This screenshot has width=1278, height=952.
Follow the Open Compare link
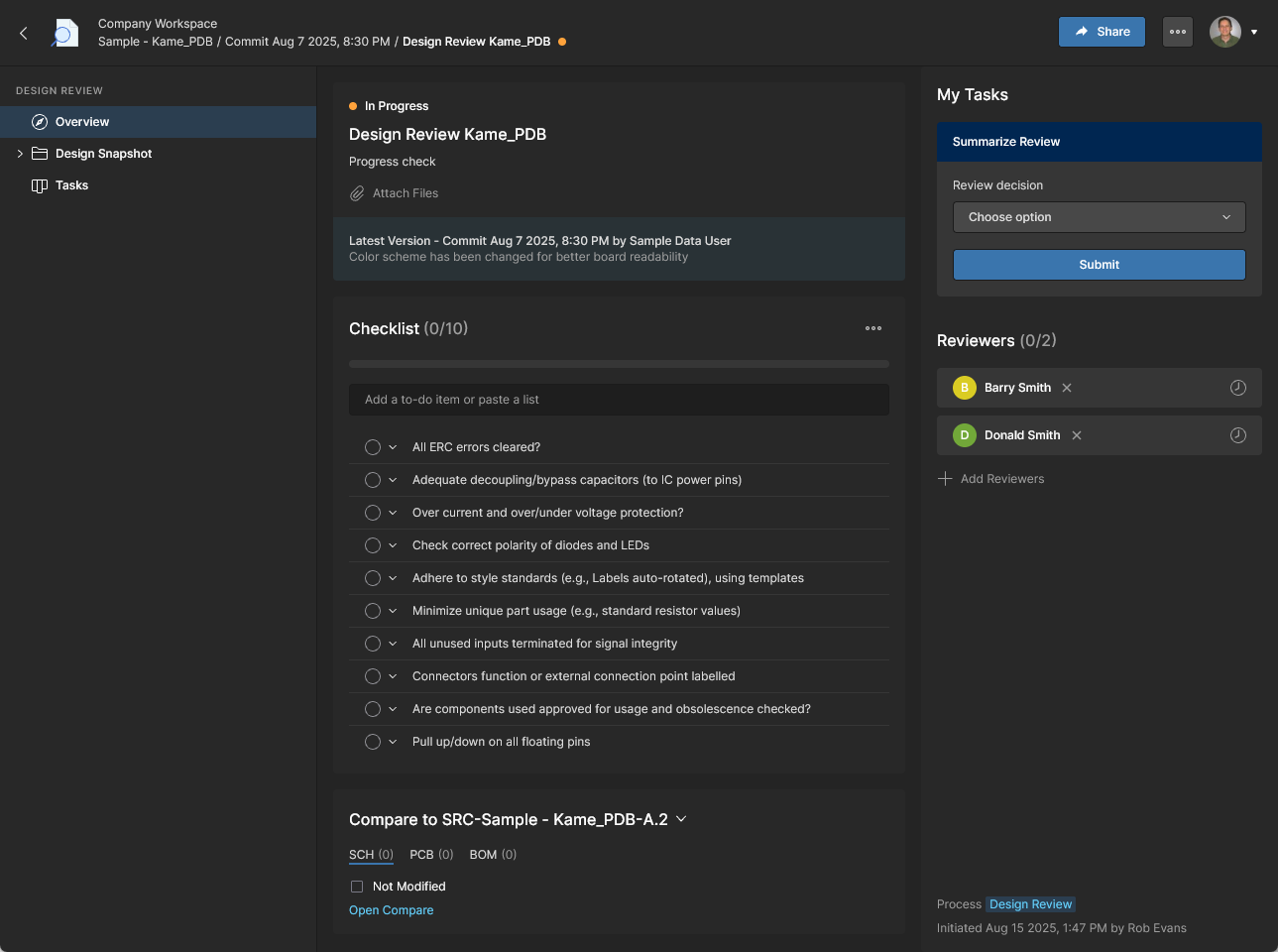pos(391,910)
